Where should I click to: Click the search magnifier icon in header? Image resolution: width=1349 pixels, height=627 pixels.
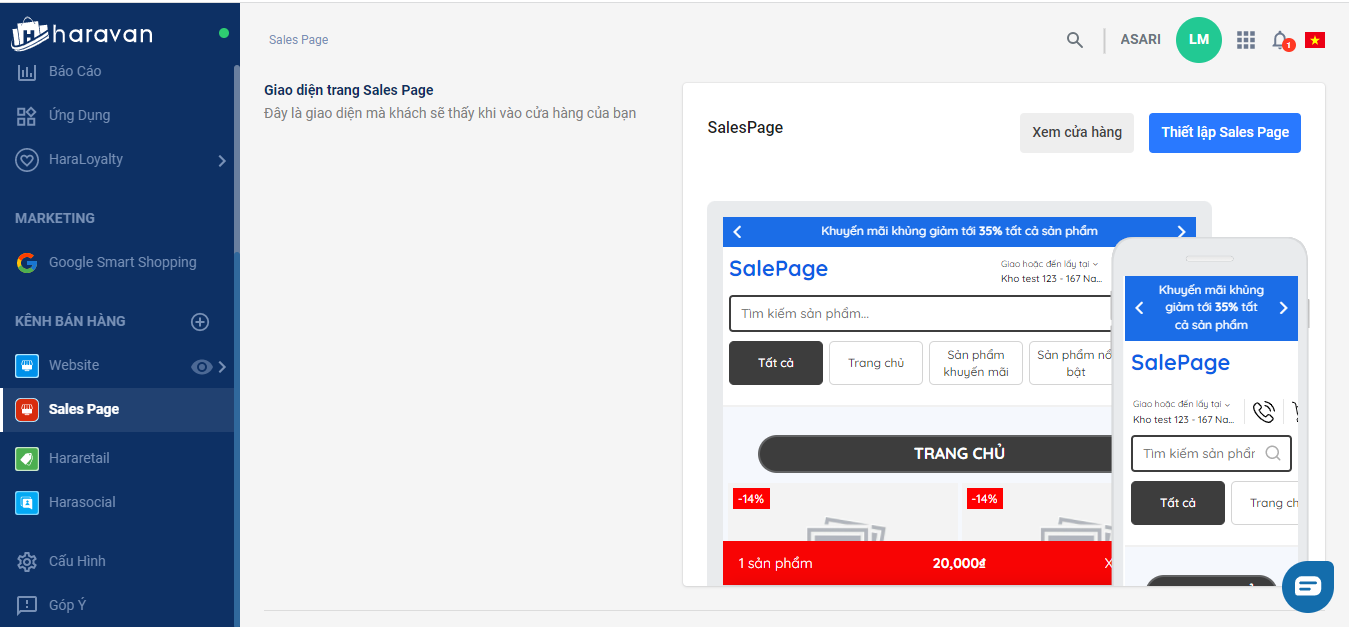click(x=1075, y=40)
